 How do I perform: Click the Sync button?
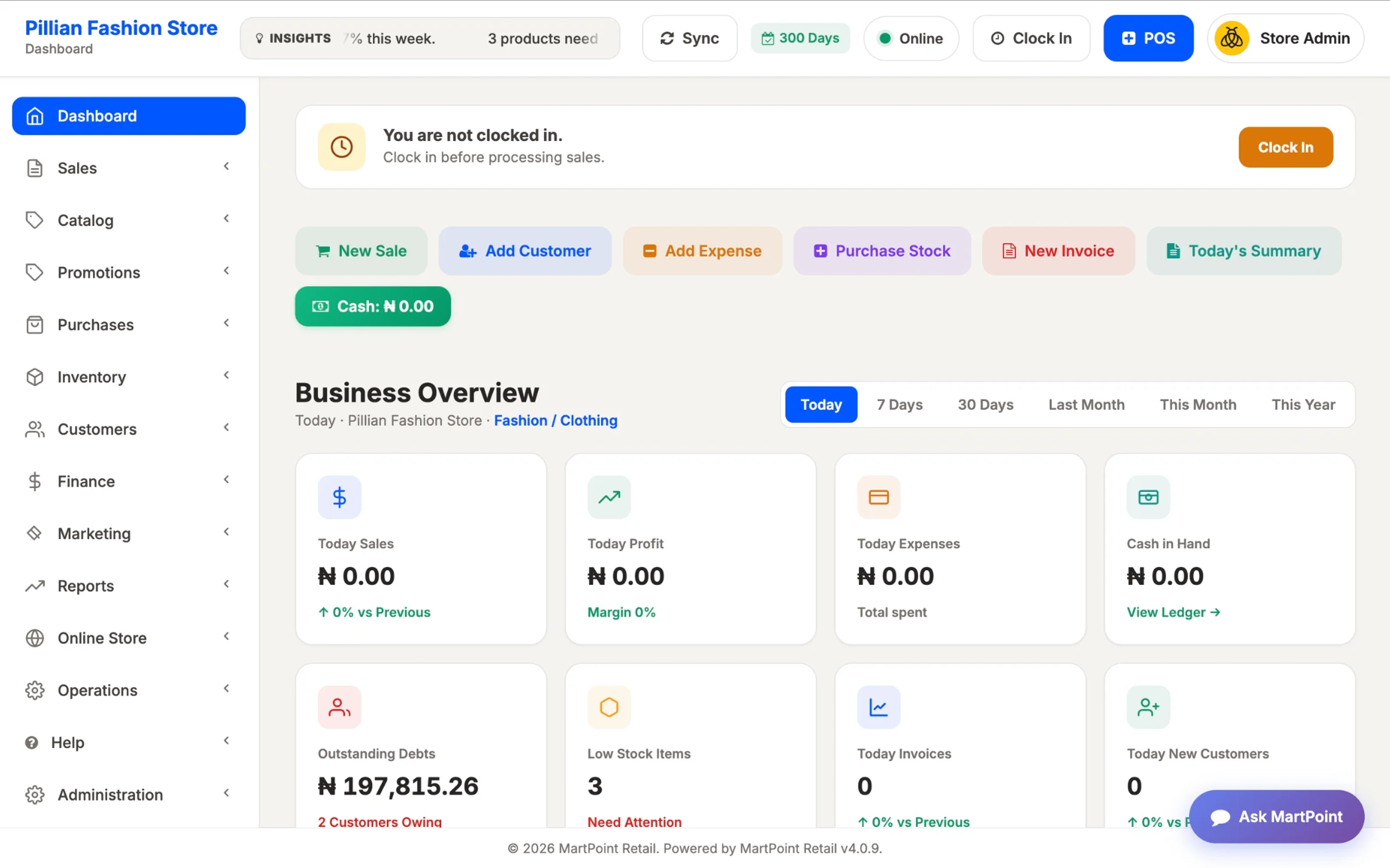click(x=690, y=38)
